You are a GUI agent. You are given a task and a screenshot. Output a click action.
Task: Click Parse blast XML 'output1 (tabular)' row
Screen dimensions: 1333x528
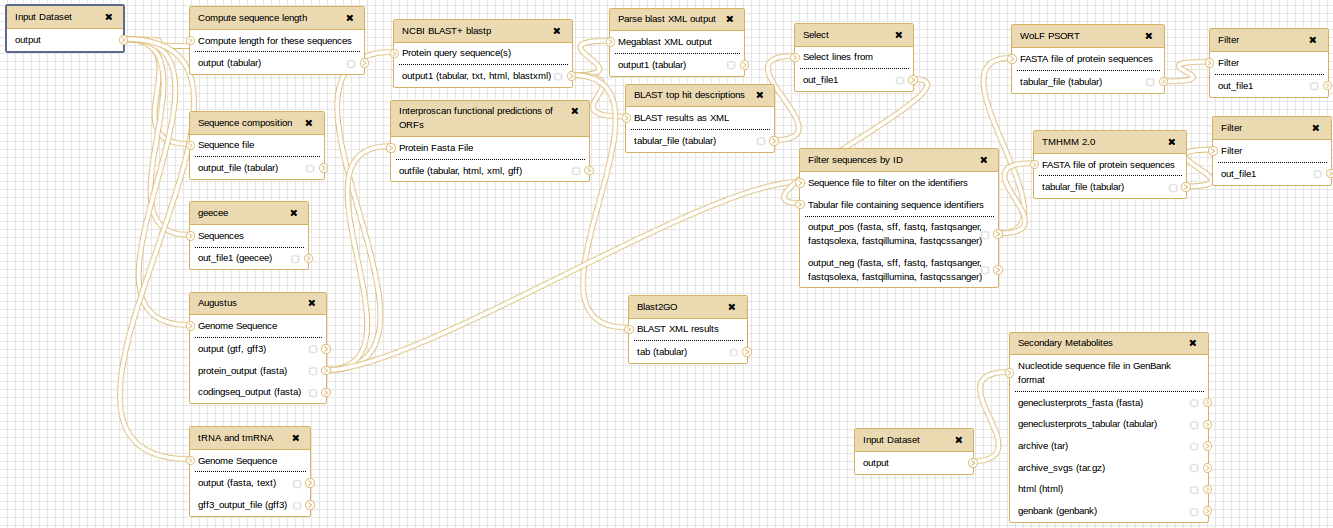click(677, 65)
